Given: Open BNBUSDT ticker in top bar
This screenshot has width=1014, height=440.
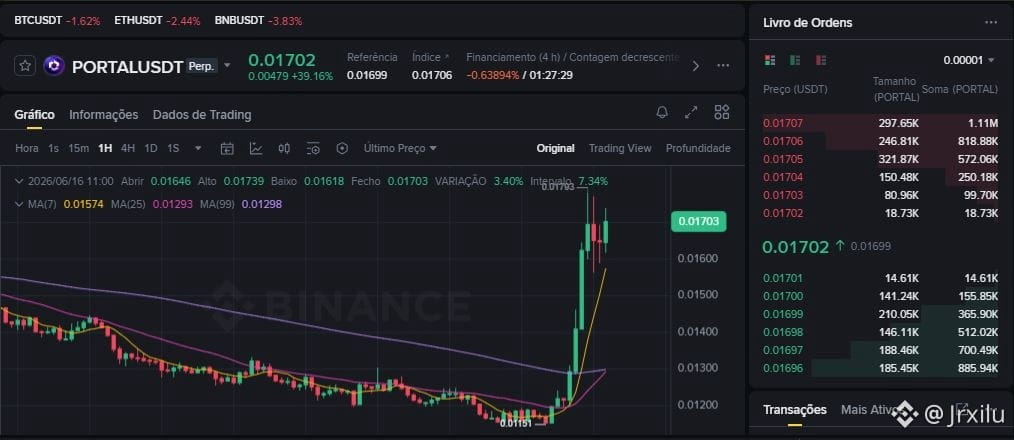Looking at the screenshot, I should [x=258, y=21].
